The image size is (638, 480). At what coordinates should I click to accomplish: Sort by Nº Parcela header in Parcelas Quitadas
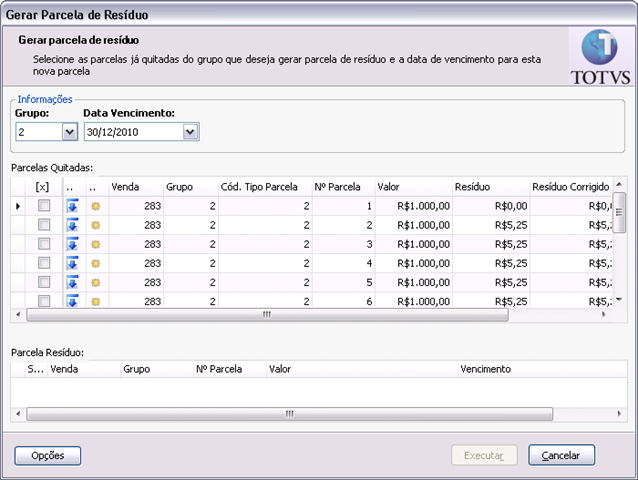343,187
